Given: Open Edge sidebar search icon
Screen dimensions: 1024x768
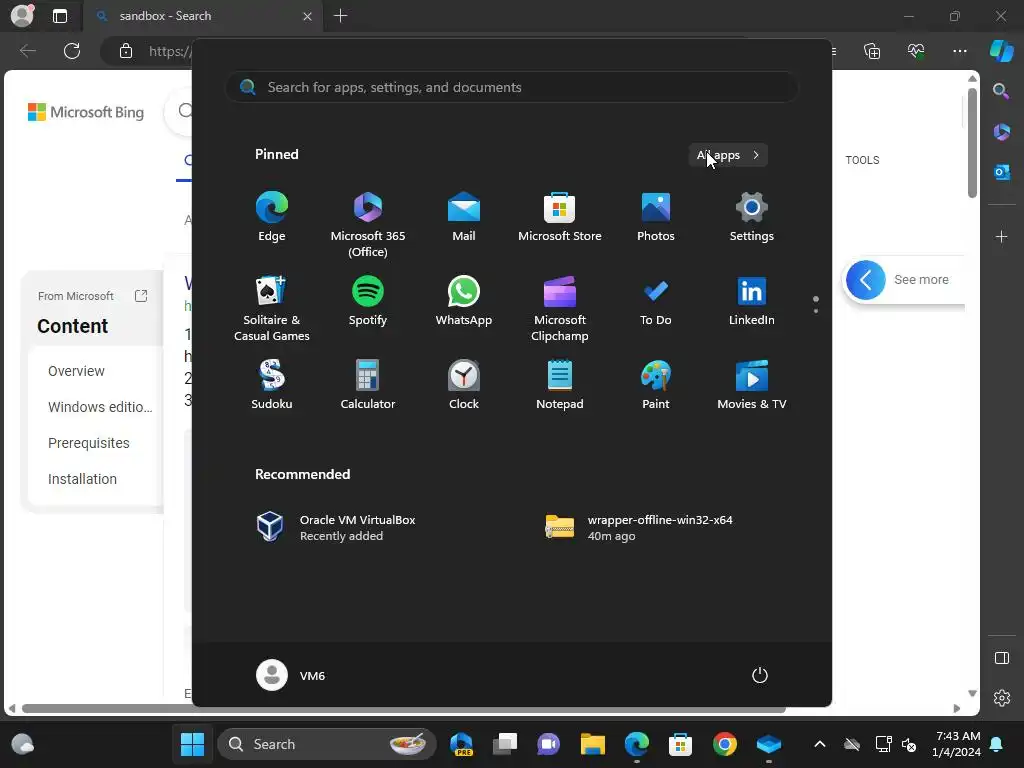Looking at the screenshot, I should 1001,91.
